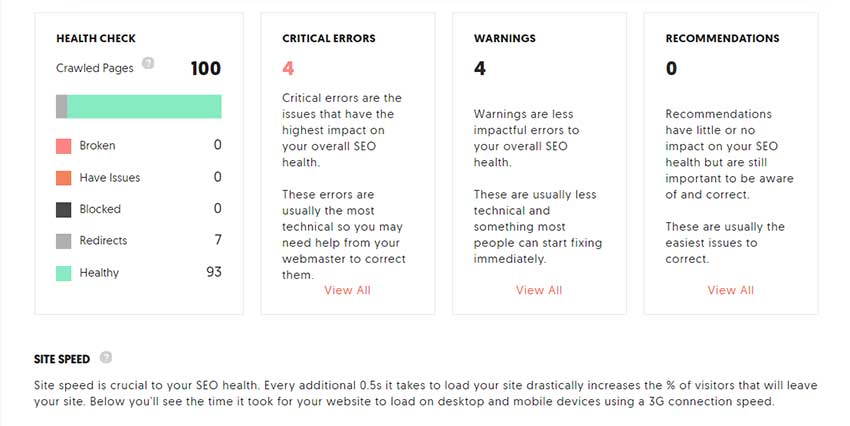Click the Crawled Pages total 100

[206, 68]
